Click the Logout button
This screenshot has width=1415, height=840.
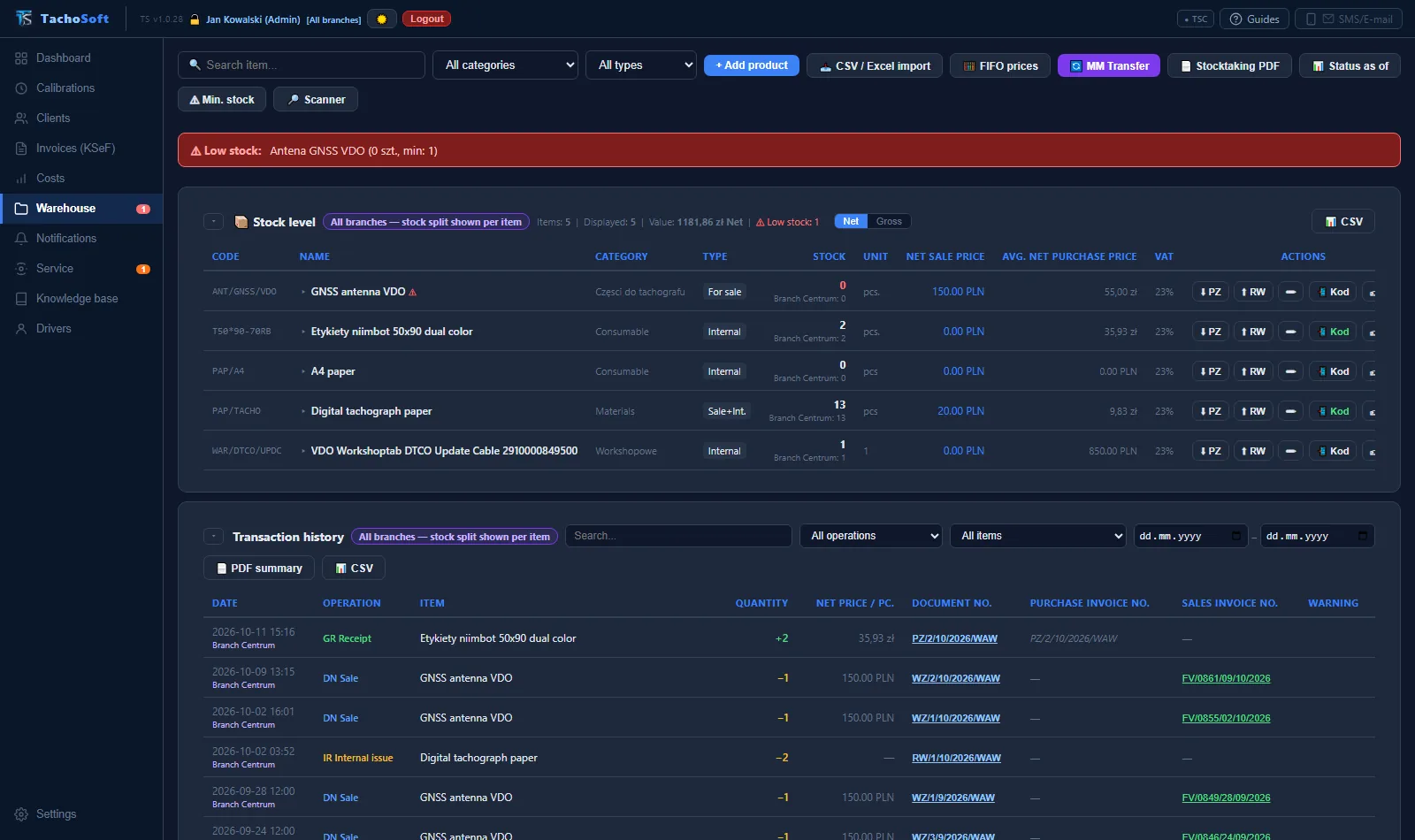click(x=426, y=19)
